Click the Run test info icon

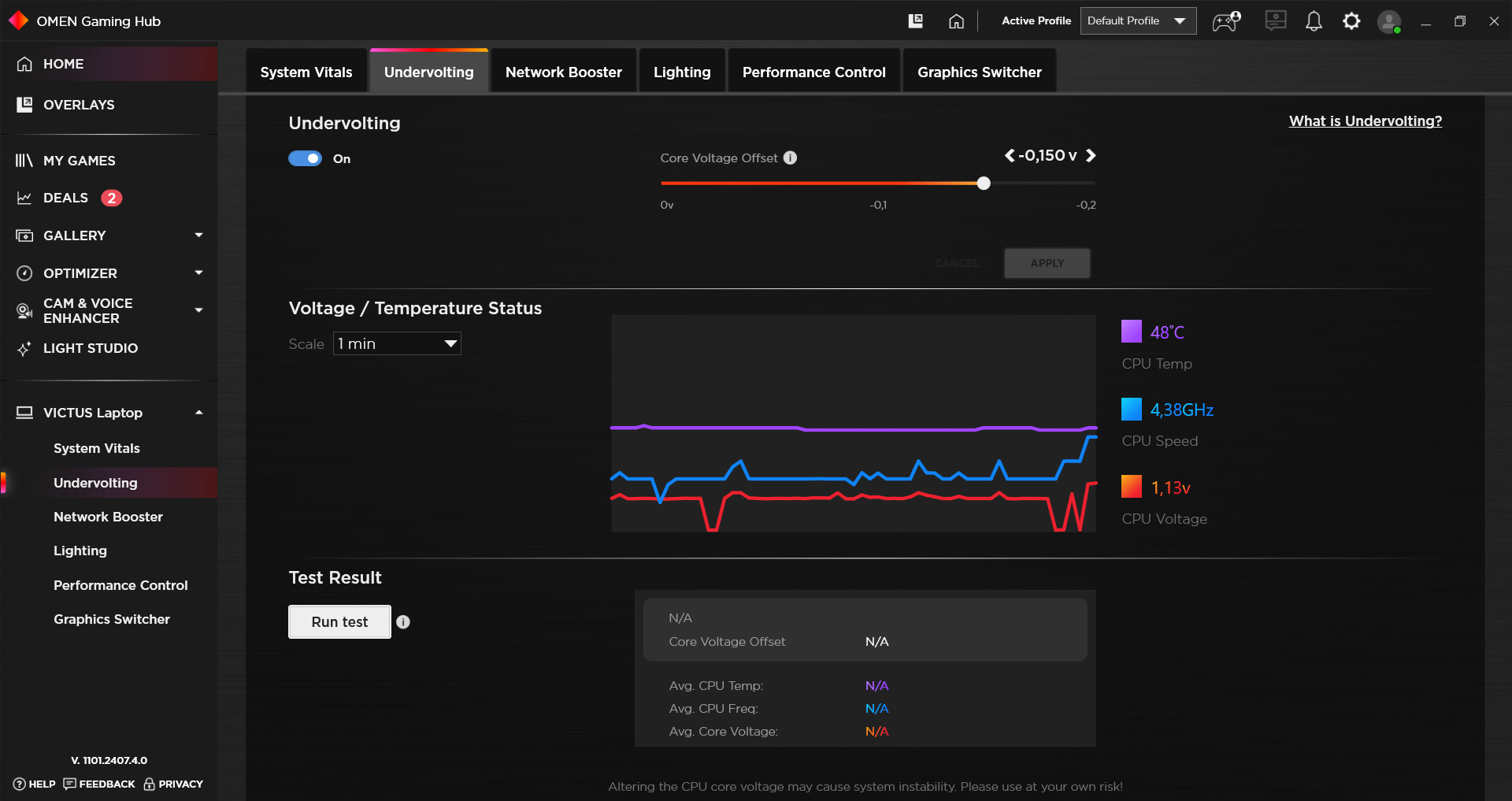403,622
